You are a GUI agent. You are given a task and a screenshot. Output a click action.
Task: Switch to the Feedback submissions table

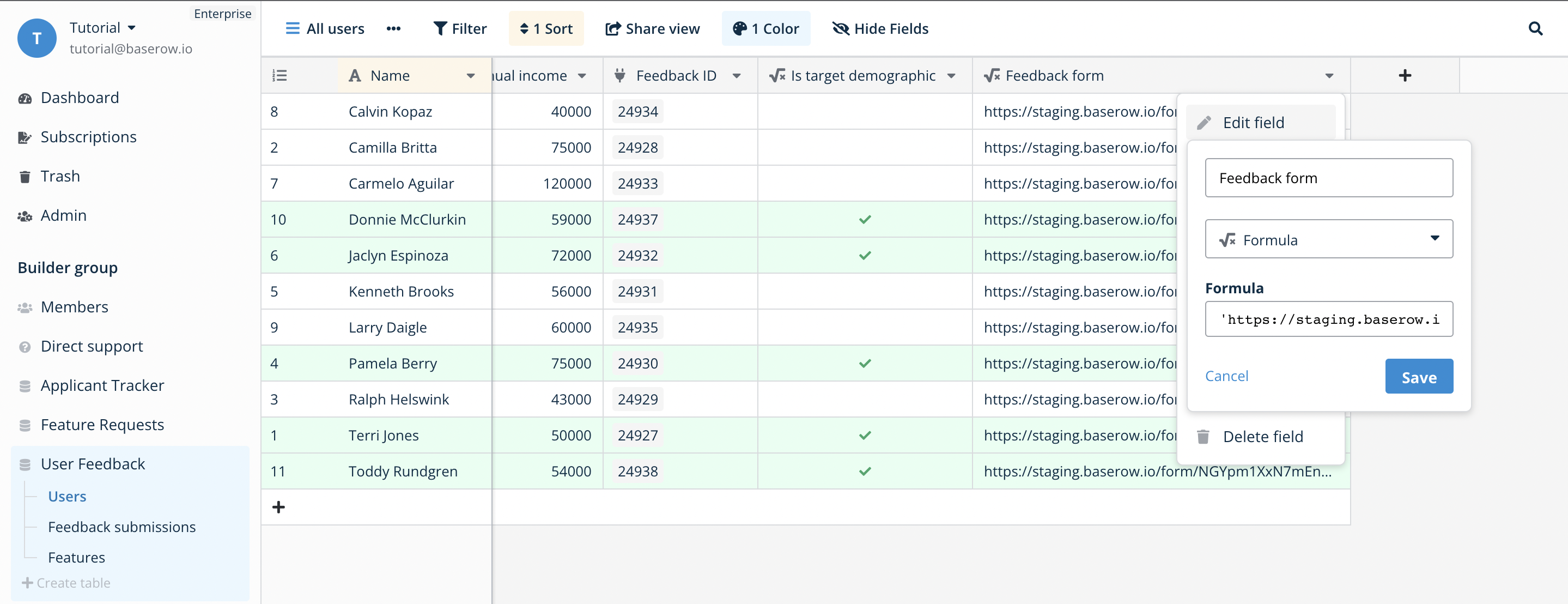point(121,527)
